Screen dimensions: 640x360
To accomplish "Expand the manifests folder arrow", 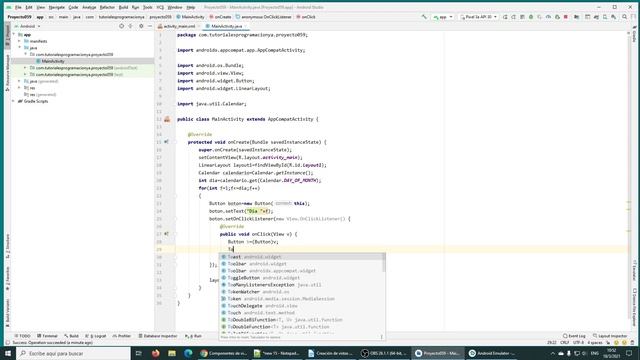I will 20,41.
